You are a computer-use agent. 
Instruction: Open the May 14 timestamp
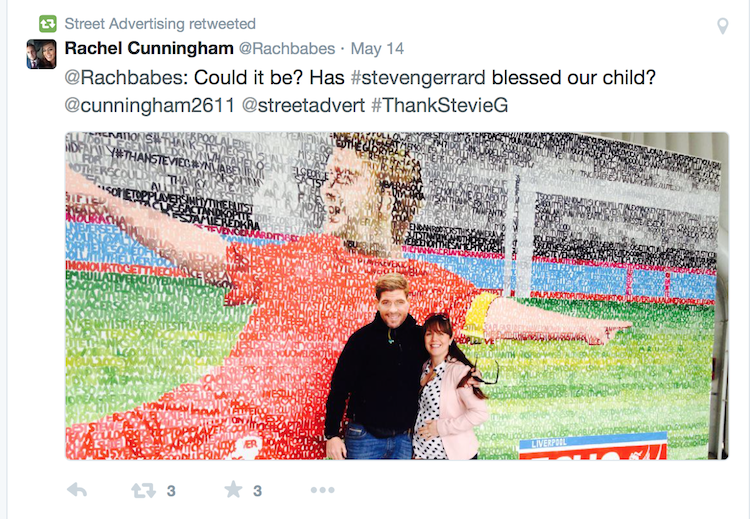pyautogui.click(x=377, y=49)
